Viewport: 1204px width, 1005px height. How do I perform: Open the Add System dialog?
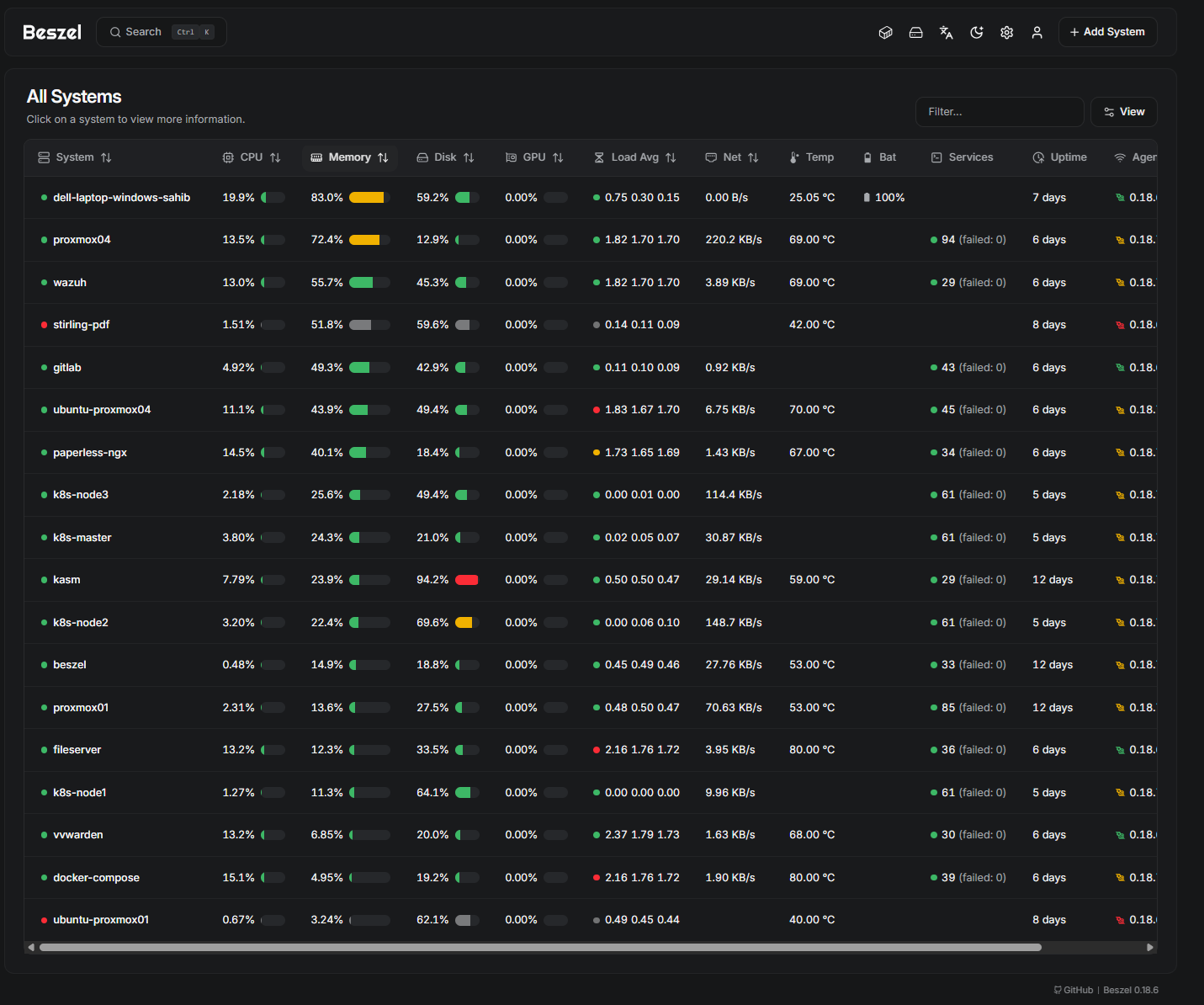click(1107, 32)
